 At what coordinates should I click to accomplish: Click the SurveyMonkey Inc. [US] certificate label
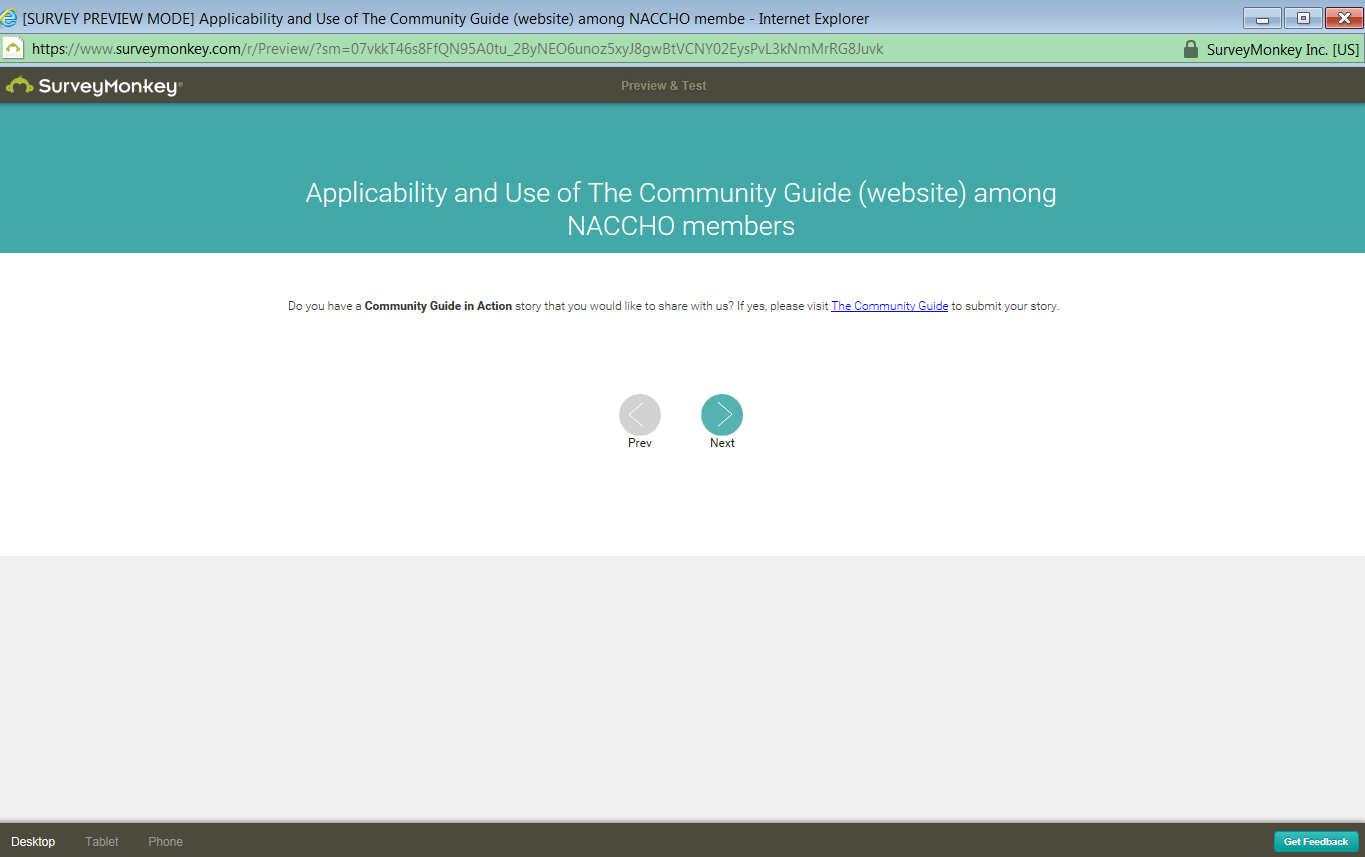coord(1283,49)
